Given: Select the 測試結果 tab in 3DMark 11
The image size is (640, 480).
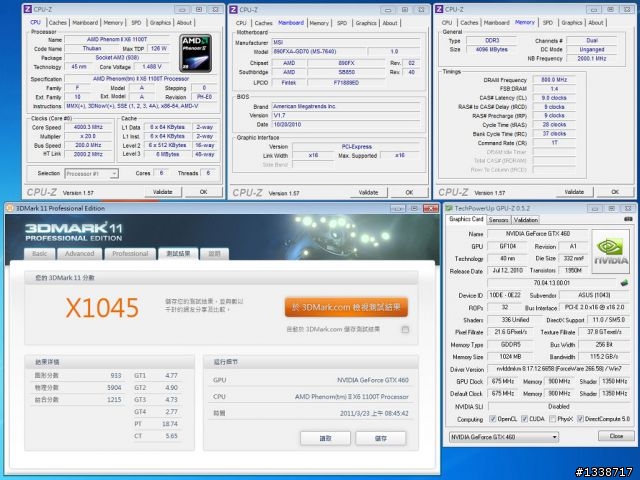Looking at the screenshot, I should tap(178, 253).
